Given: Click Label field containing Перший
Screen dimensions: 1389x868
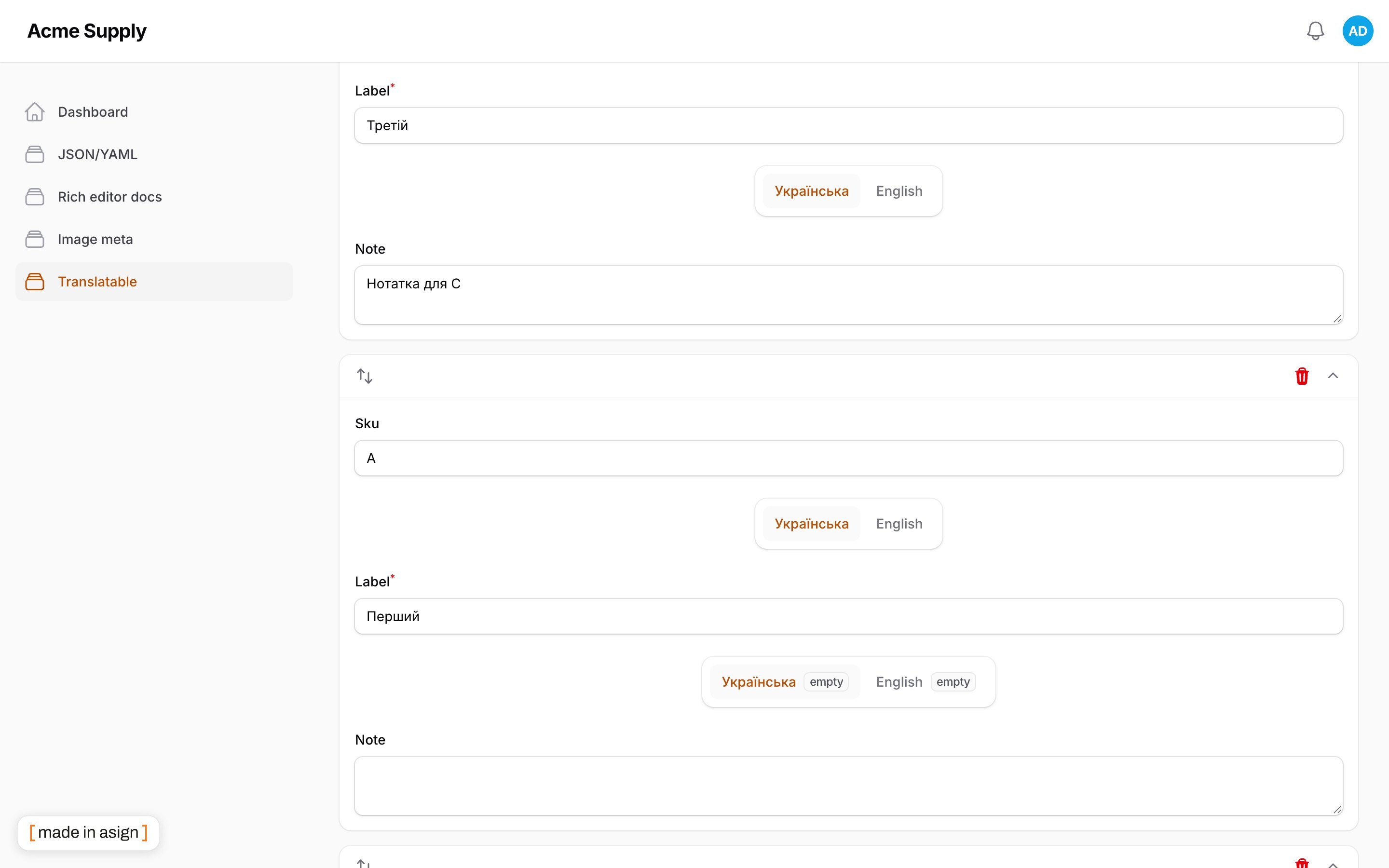Looking at the screenshot, I should pyautogui.click(x=848, y=617).
